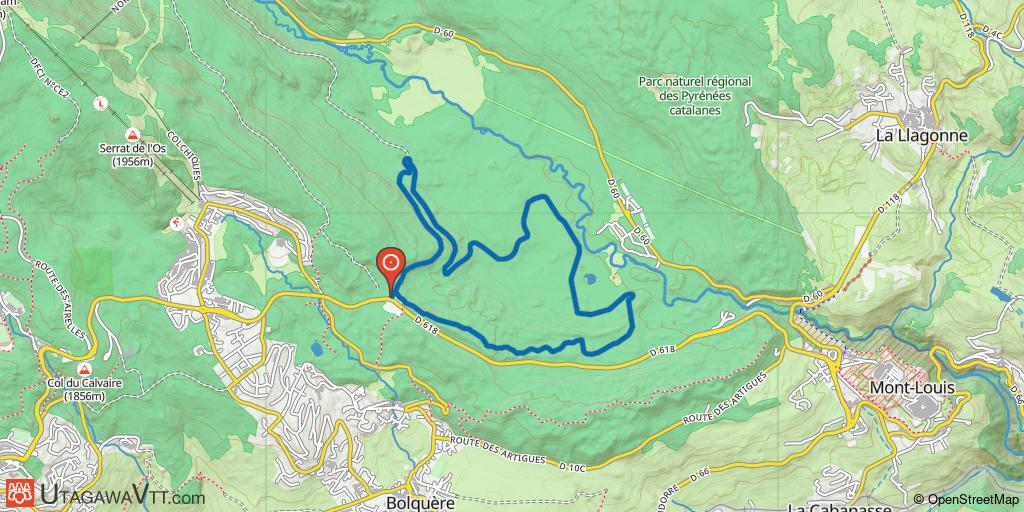The width and height of the screenshot is (1024, 512).
Task: Click the D 10C road label
Action: click(x=573, y=466)
